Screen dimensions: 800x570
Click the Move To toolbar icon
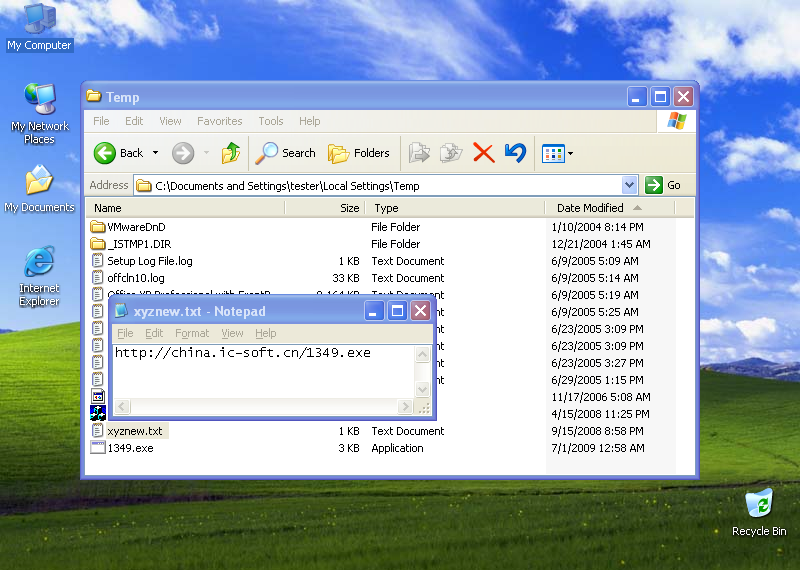pos(419,153)
